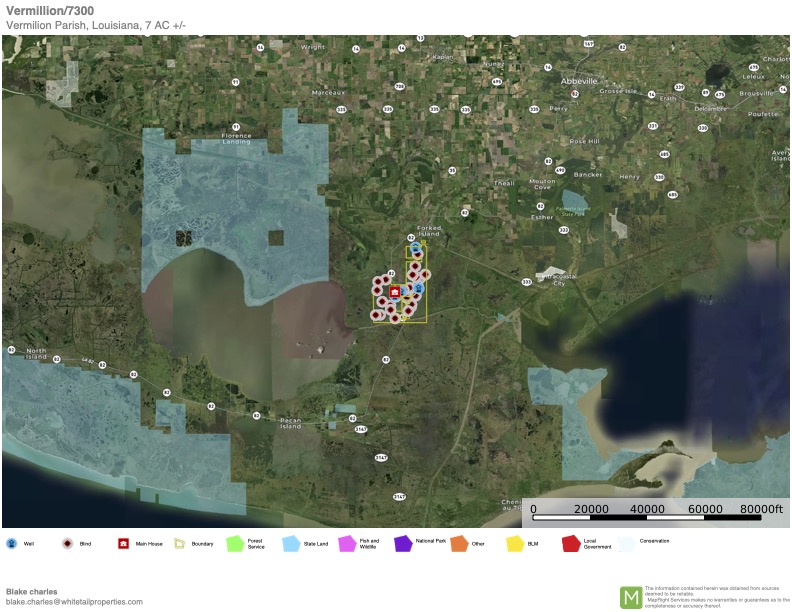Select the well marker below Forked Island label
This screenshot has height=612, width=792.
(x=415, y=246)
